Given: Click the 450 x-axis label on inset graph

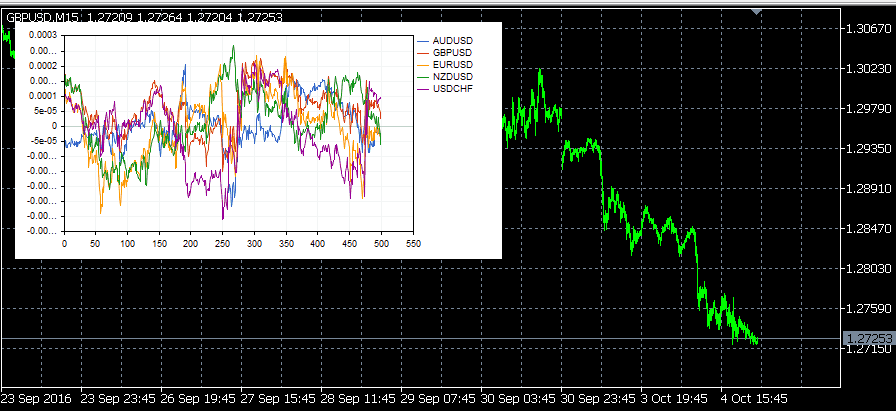Looking at the screenshot, I should coord(349,244).
